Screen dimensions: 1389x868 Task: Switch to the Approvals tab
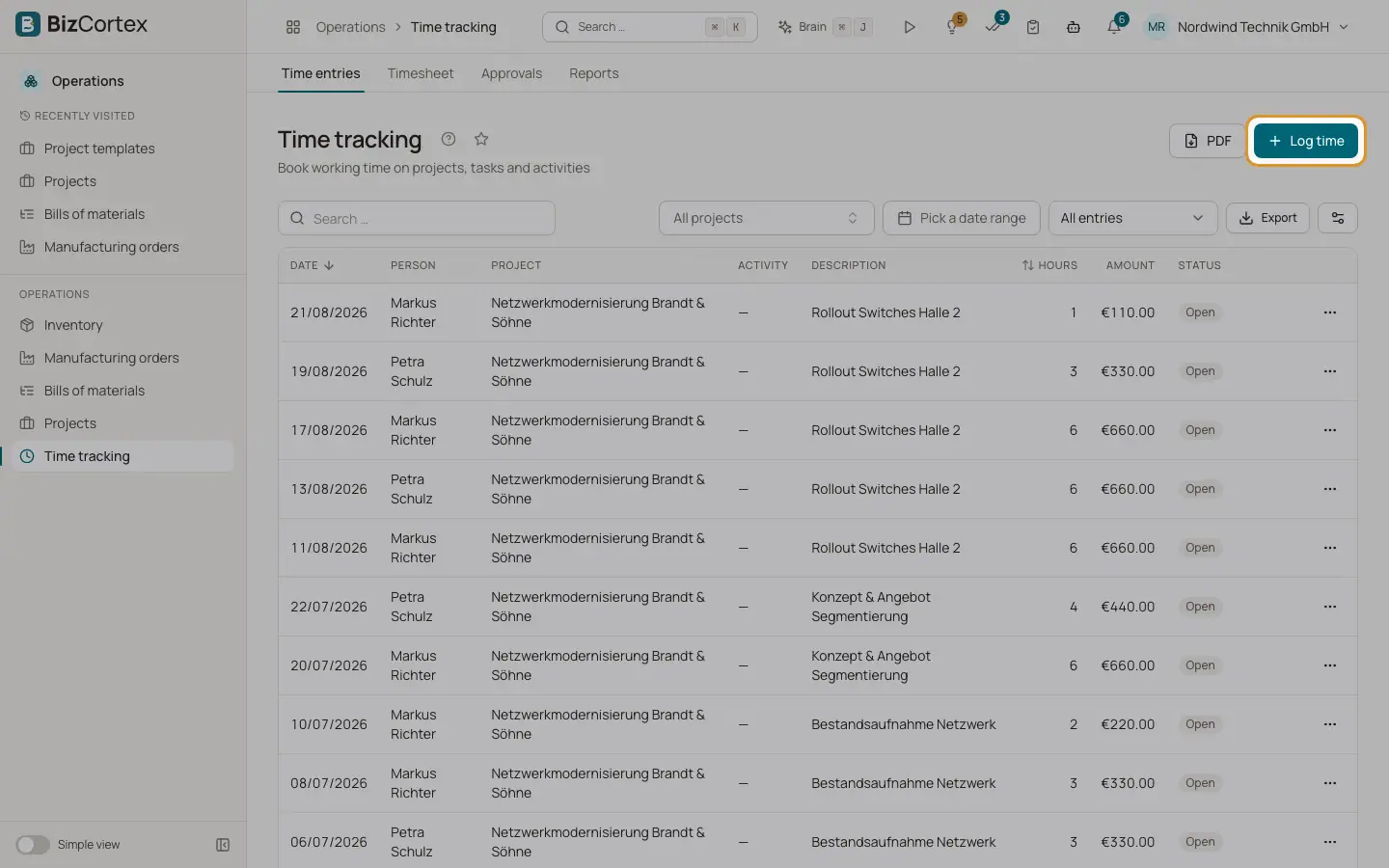[x=511, y=73]
